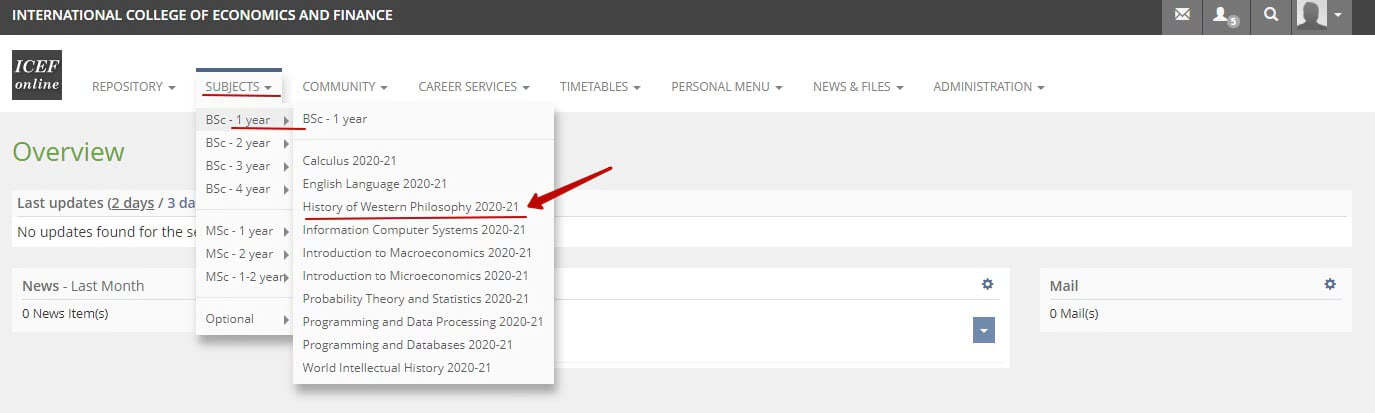1375x413 pixels.
Task: Click the users icon with badge 5
Action: coord(1225,16)
